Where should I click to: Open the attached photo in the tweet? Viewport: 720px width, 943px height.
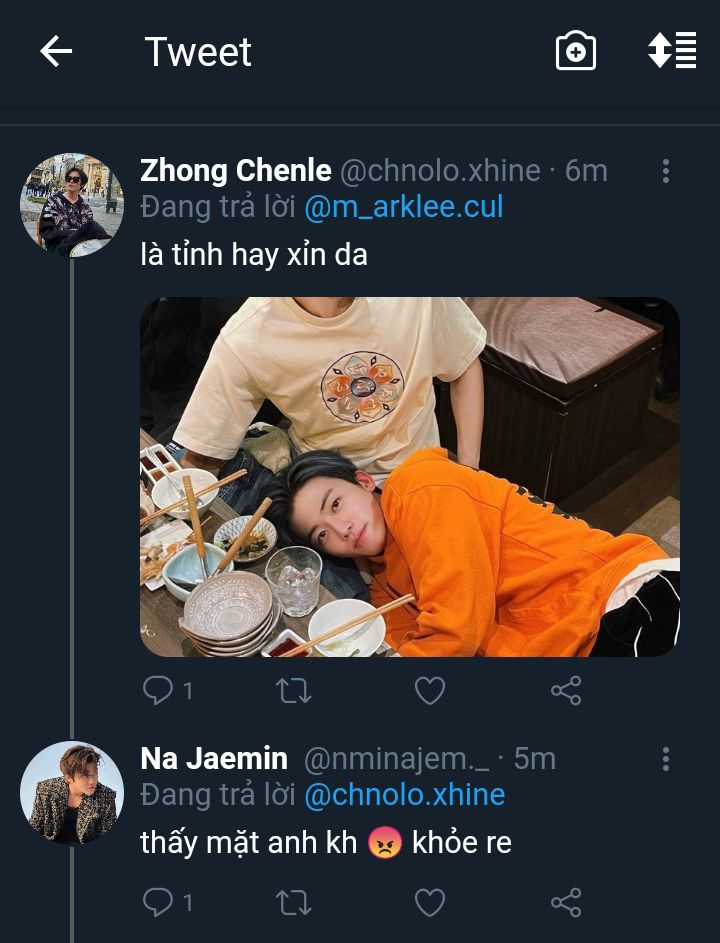pyautogui.click(x=410, y=477)
